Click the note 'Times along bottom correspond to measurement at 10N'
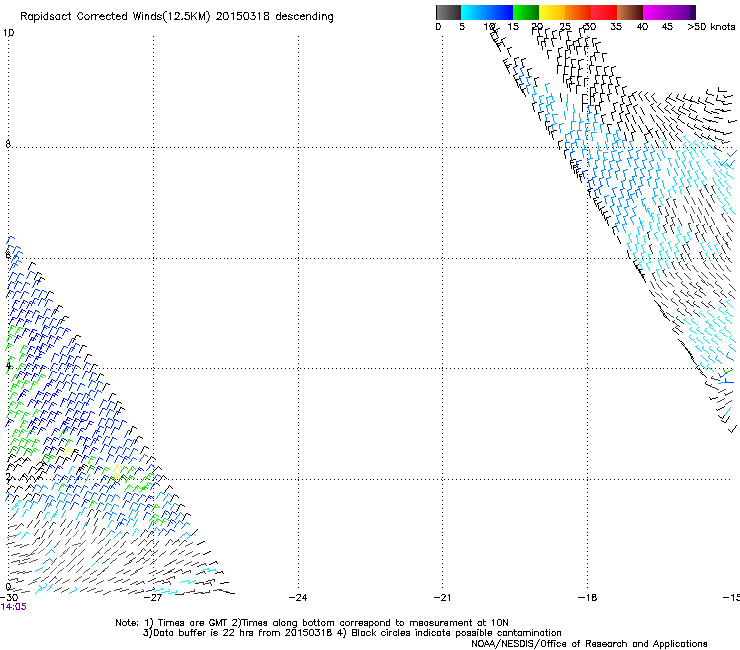Image resolution: width=740 pixels, height=650 pixels. (375, 623)
